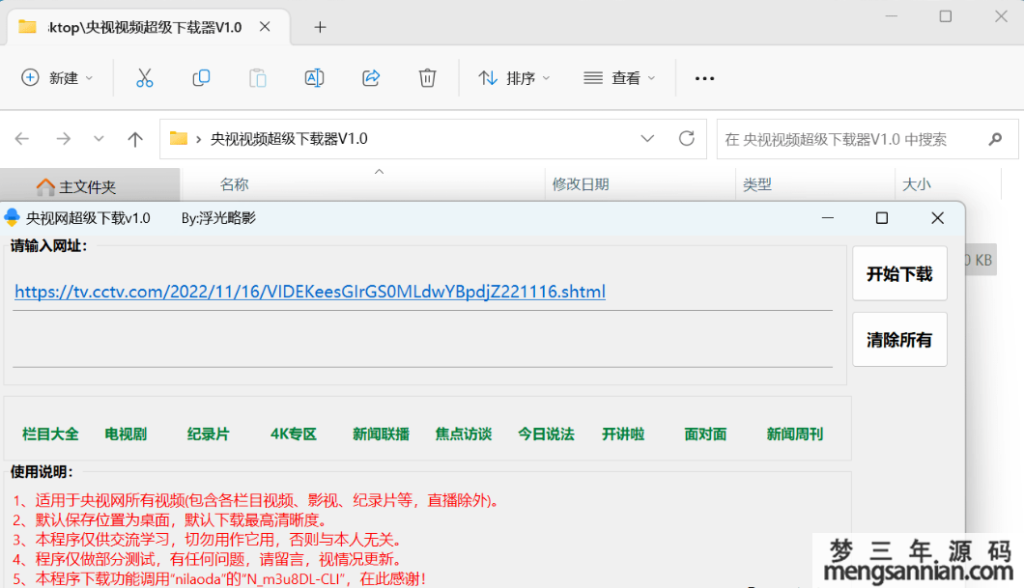Navigate up one folder level
Image resolution: width=1024 pixels, height=588 pixels.
135,139
